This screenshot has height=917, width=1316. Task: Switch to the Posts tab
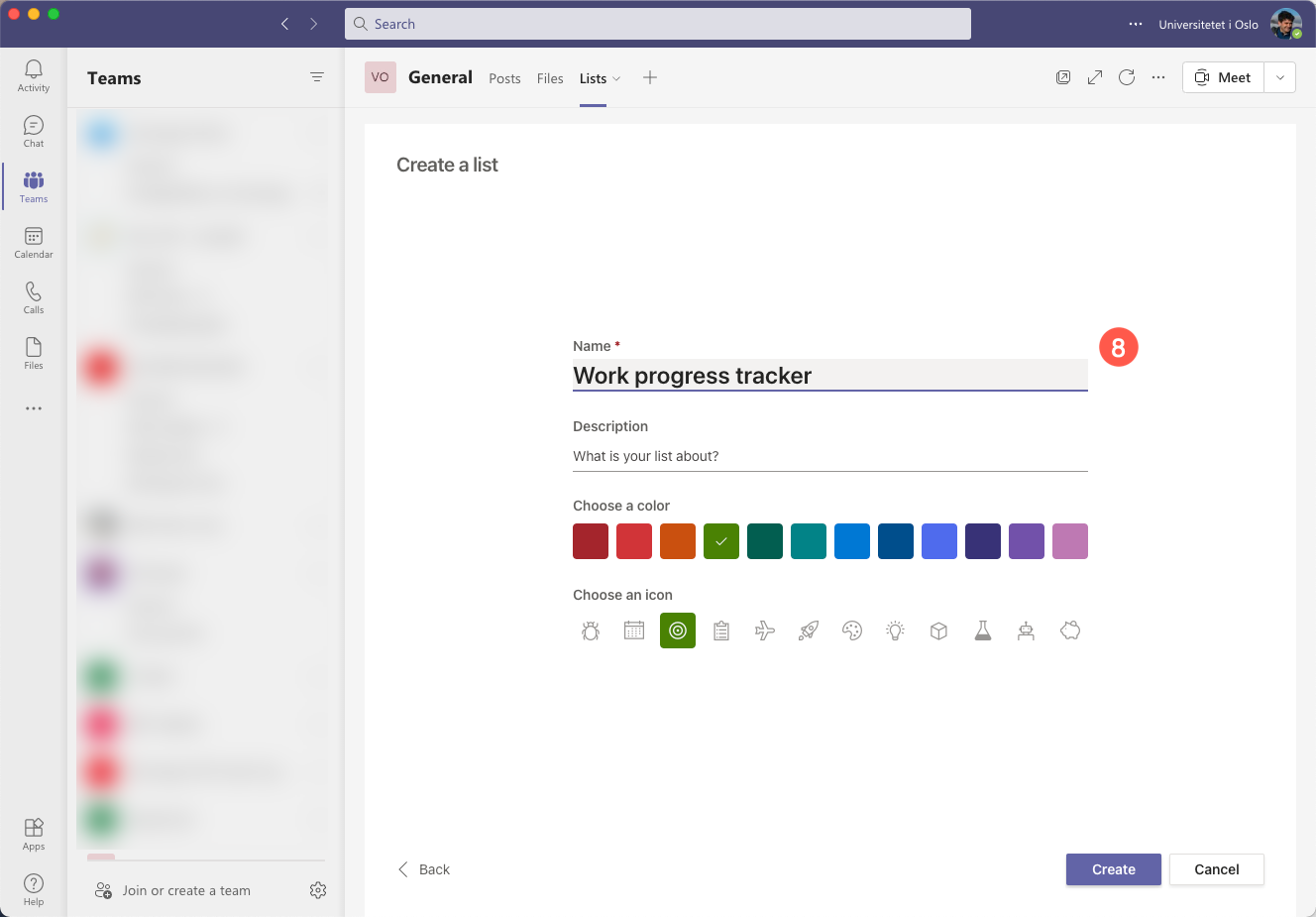[x=504, y=78]
